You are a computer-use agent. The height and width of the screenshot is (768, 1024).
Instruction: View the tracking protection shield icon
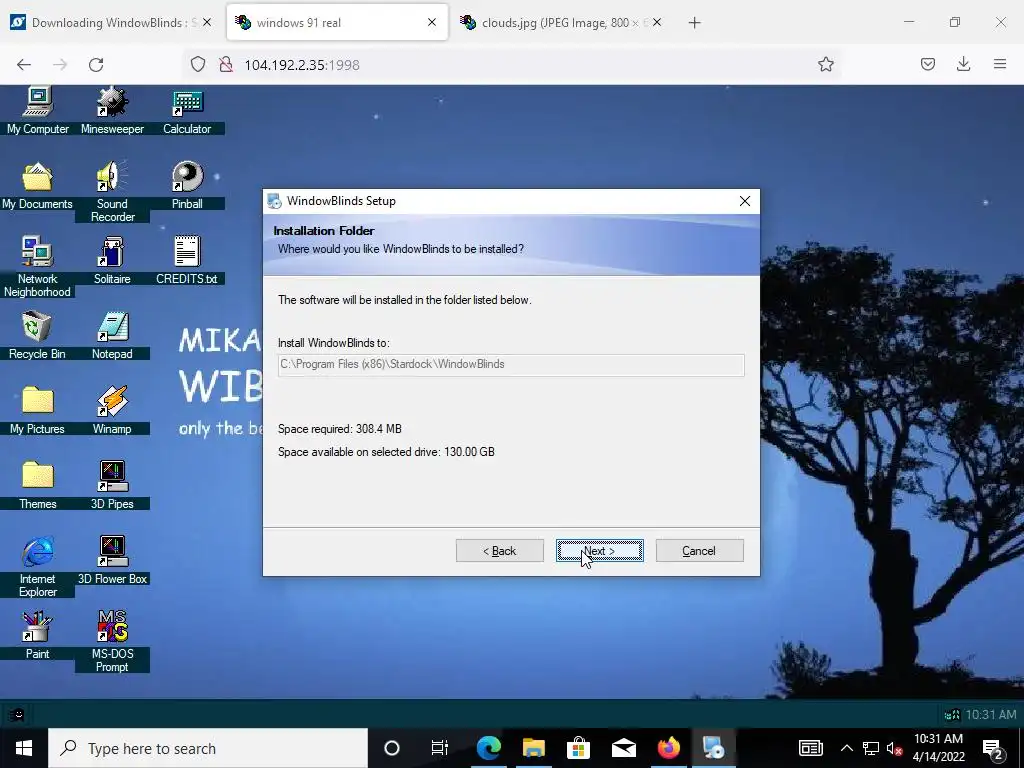point(198,64)
